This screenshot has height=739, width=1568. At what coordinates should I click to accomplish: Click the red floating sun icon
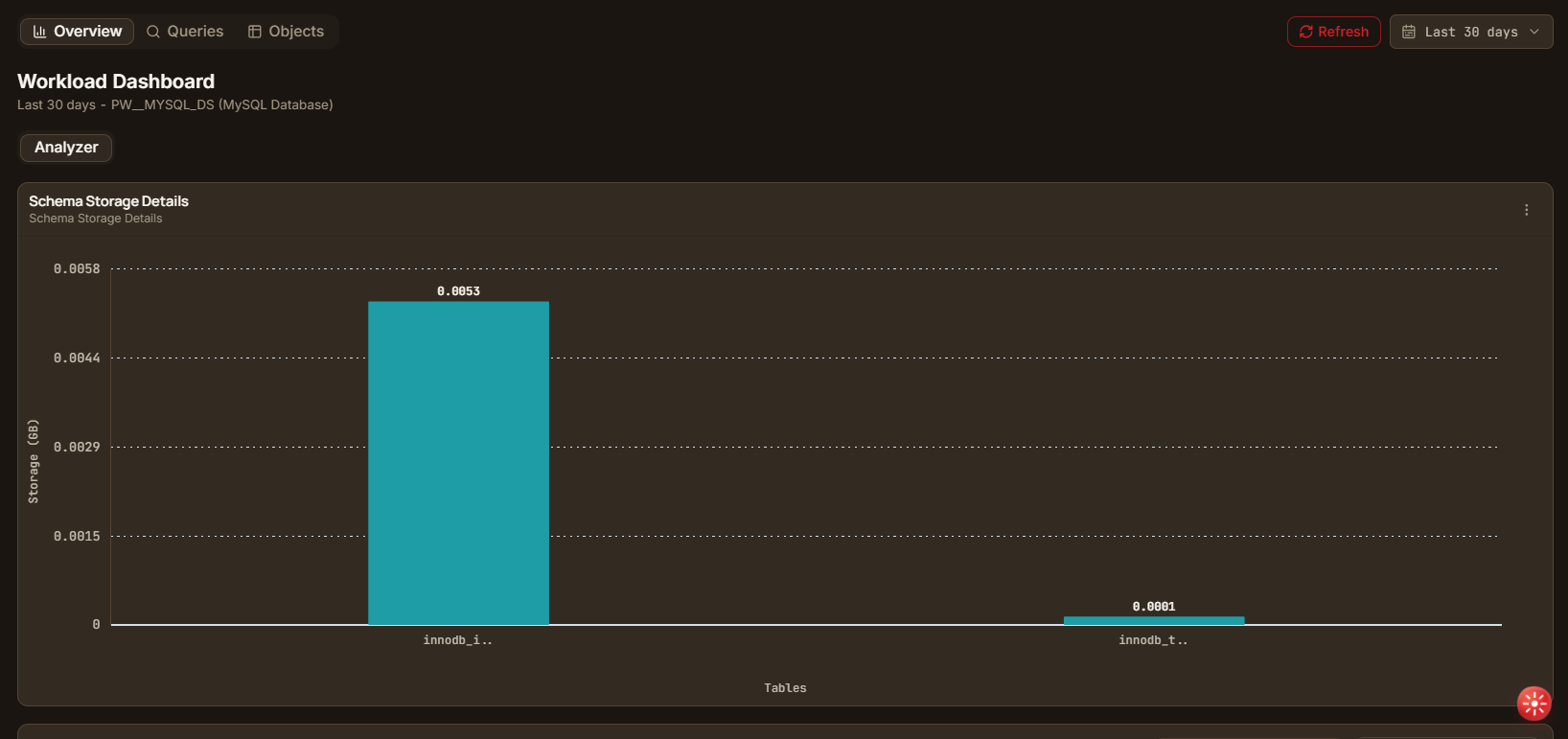coord(1534,704)
